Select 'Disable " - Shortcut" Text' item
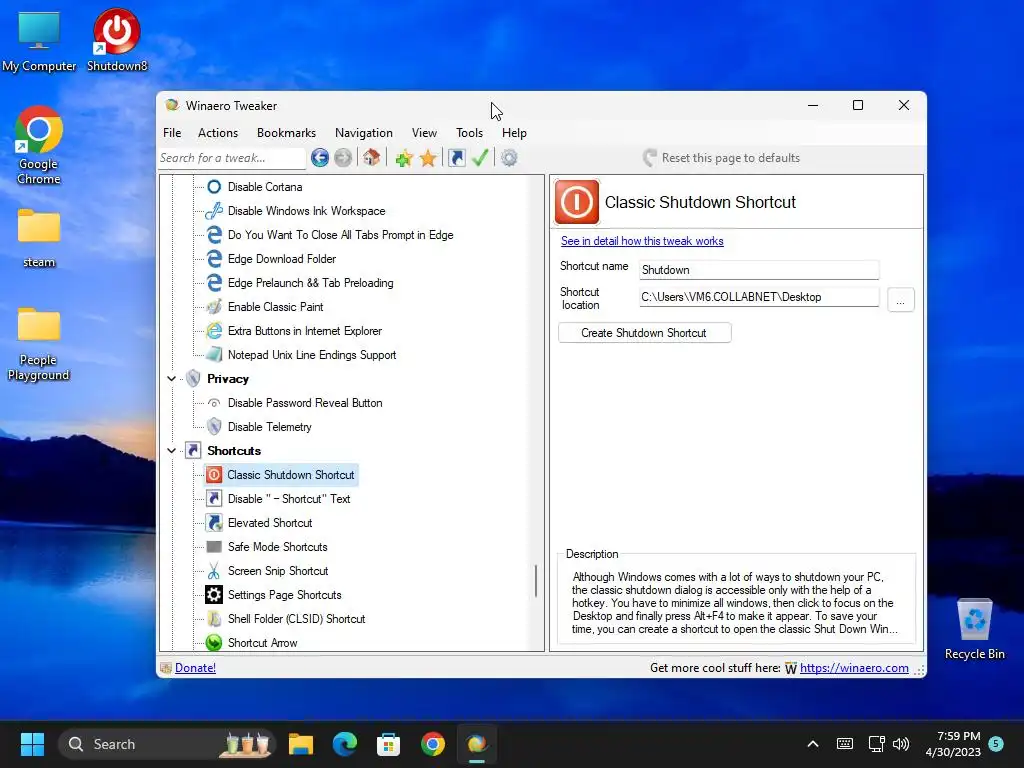 (x=289, y=499)
